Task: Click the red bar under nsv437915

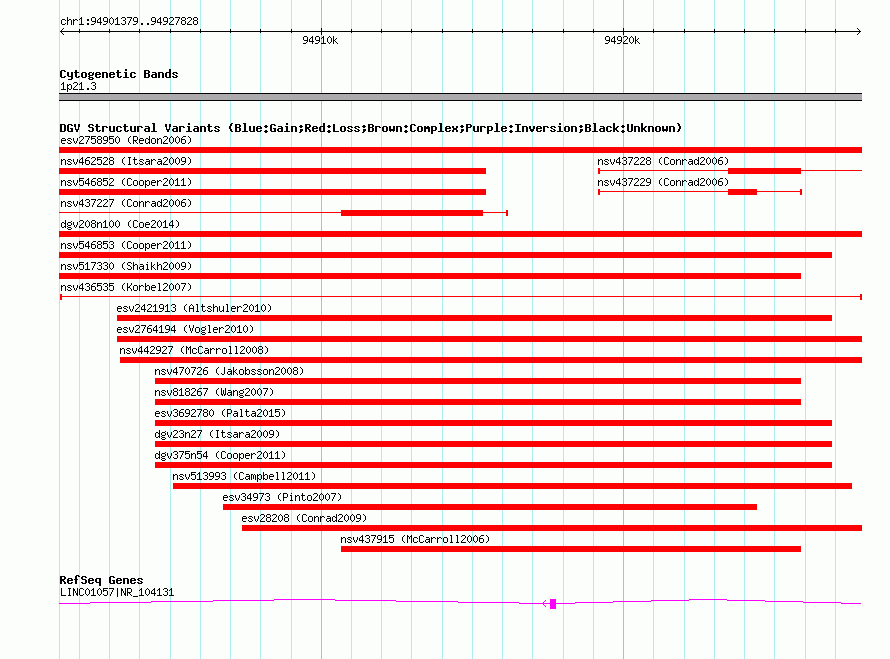Action: tap(571, 549)
